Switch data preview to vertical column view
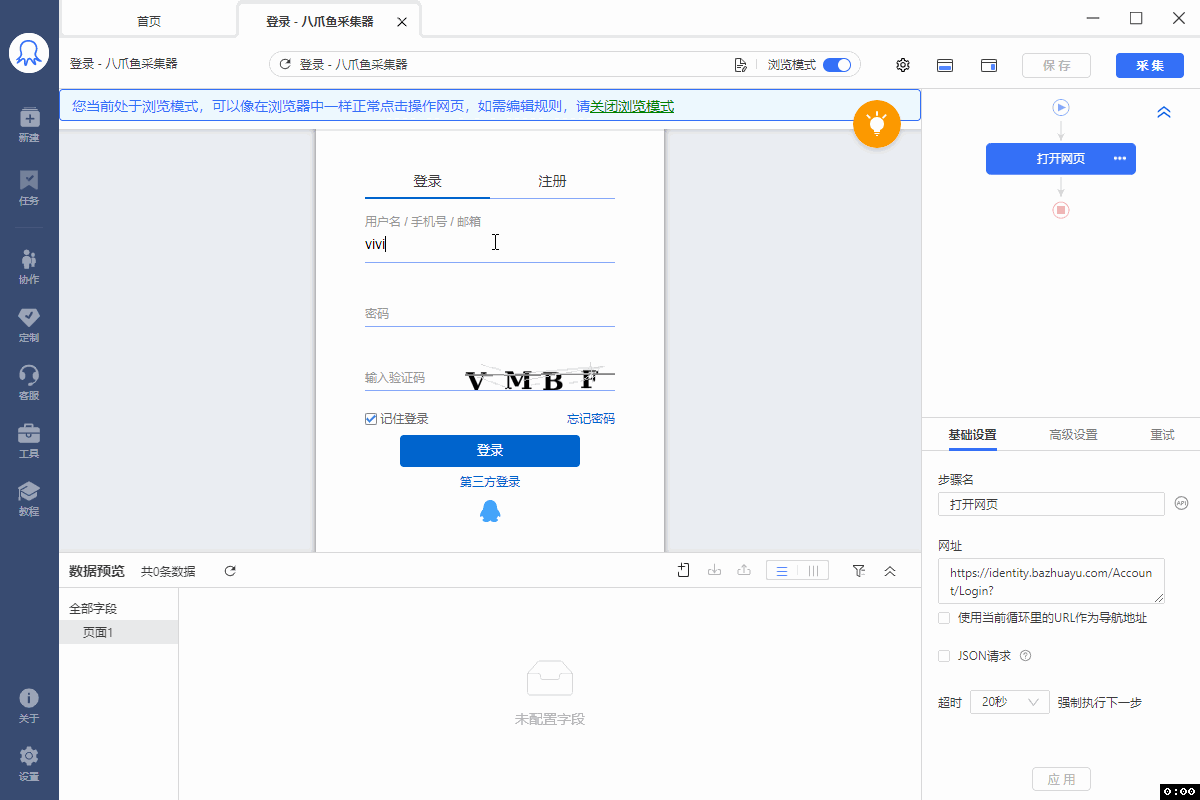This screenshot has height=800, width=1200. (814, 570)
